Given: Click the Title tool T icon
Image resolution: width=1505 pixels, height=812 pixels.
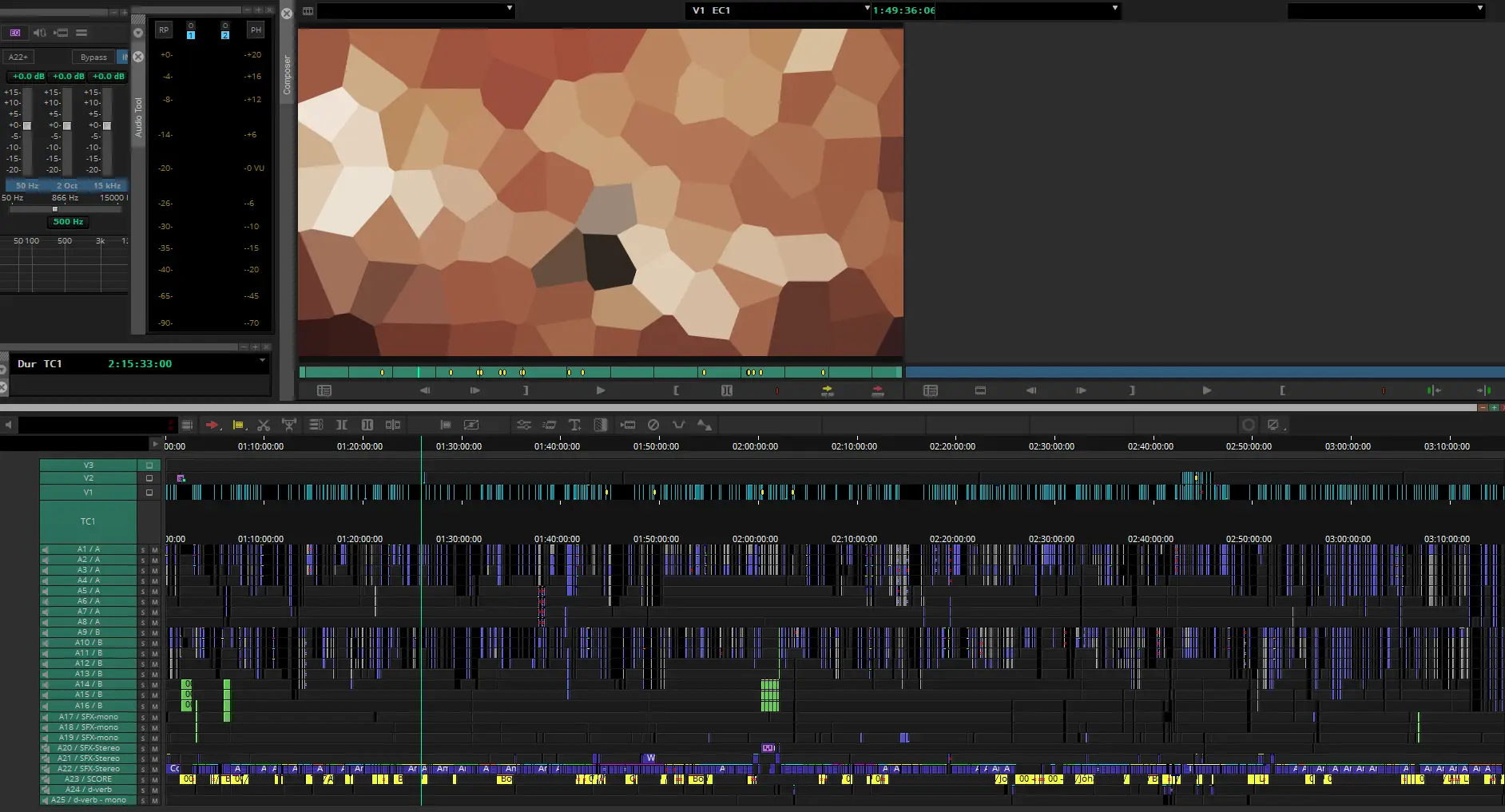Looking at the screenshot, I should (574, 425).
